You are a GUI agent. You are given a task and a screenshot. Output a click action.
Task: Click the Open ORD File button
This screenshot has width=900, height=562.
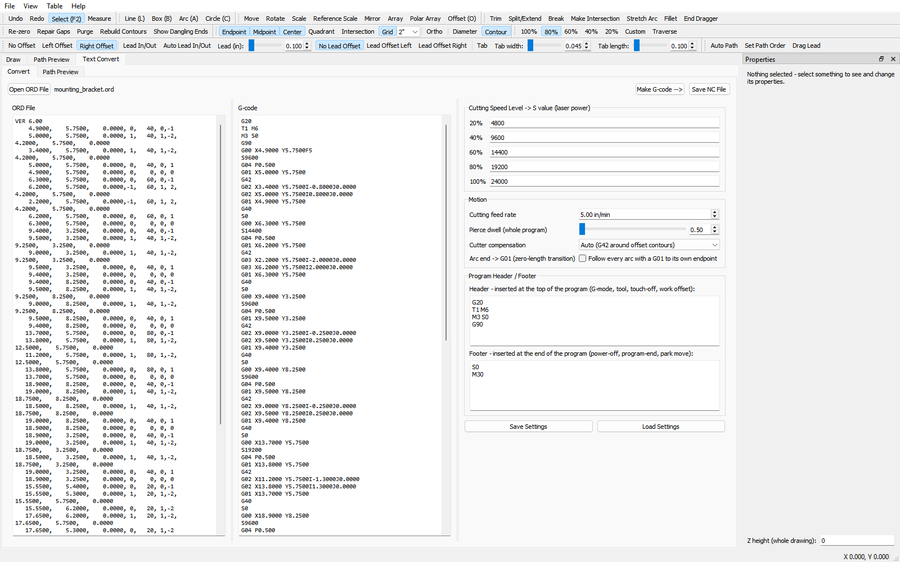(29, 89)
